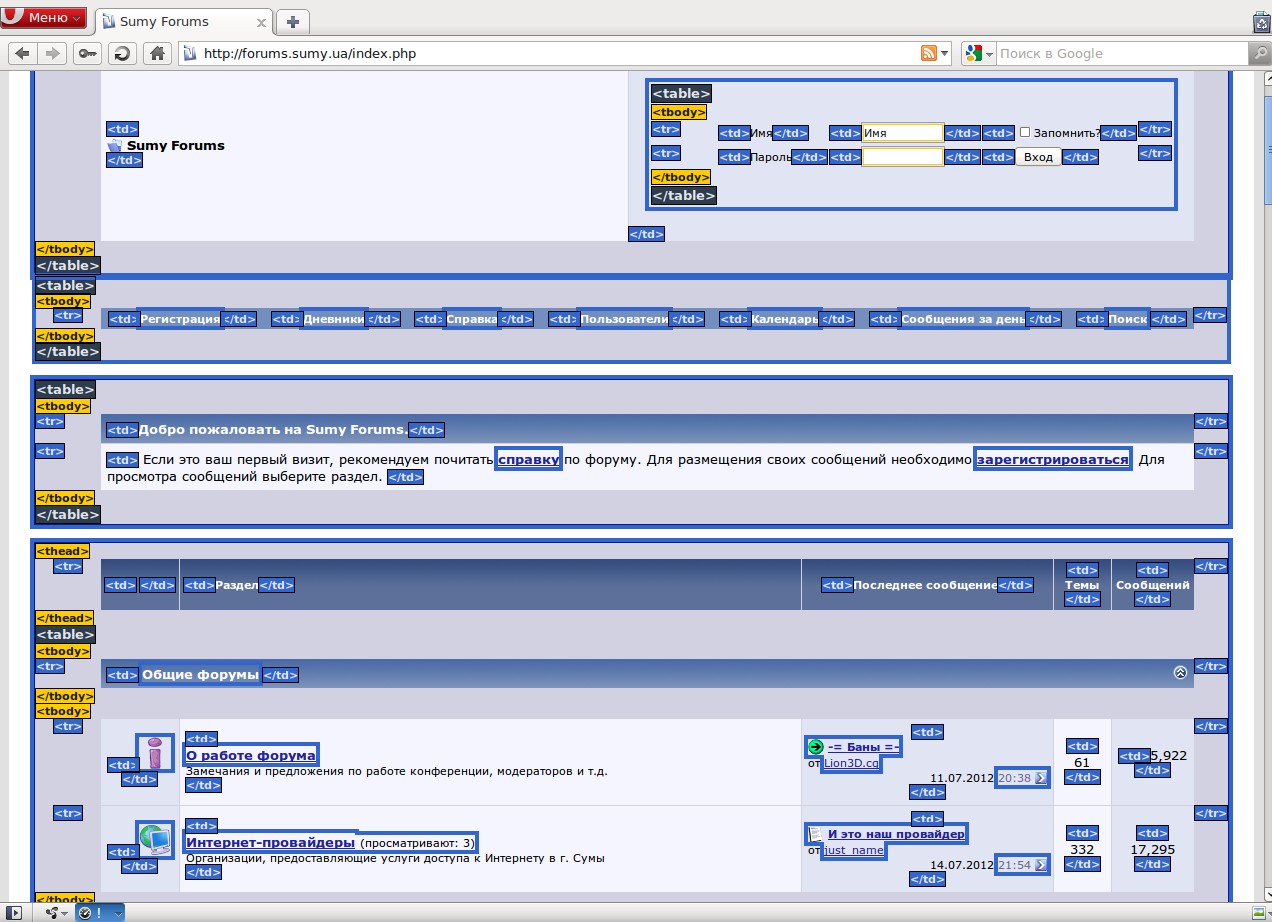The height and width of the screenshot is (922, 1272).
Task: Open Регистрация in the forum navbar
Action: point(180,319)
